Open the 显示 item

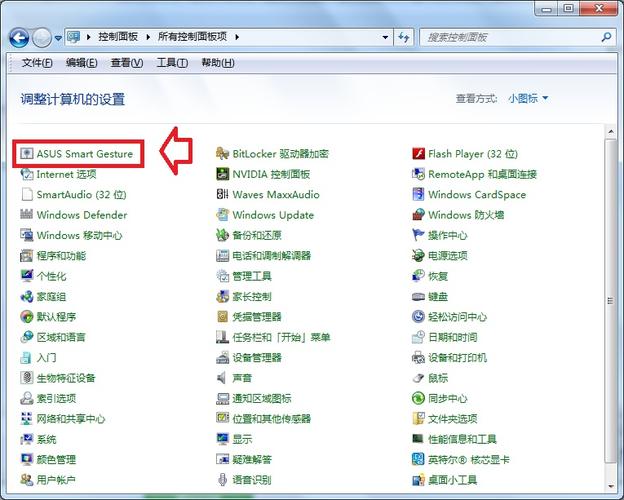pos(234,439)
